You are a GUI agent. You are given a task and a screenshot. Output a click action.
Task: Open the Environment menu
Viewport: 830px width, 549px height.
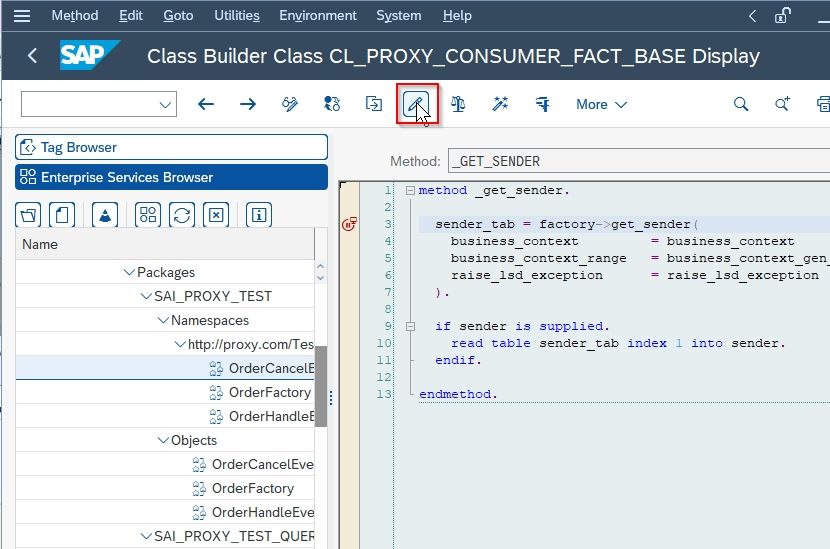tap(318, 16)
